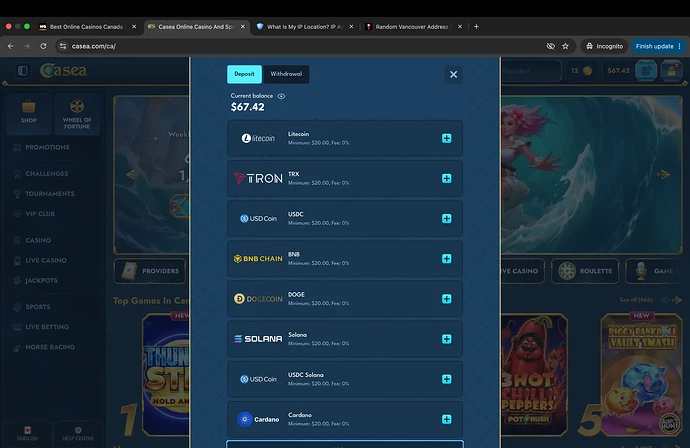Click the Dogecoin logo

tap(258, 299)
